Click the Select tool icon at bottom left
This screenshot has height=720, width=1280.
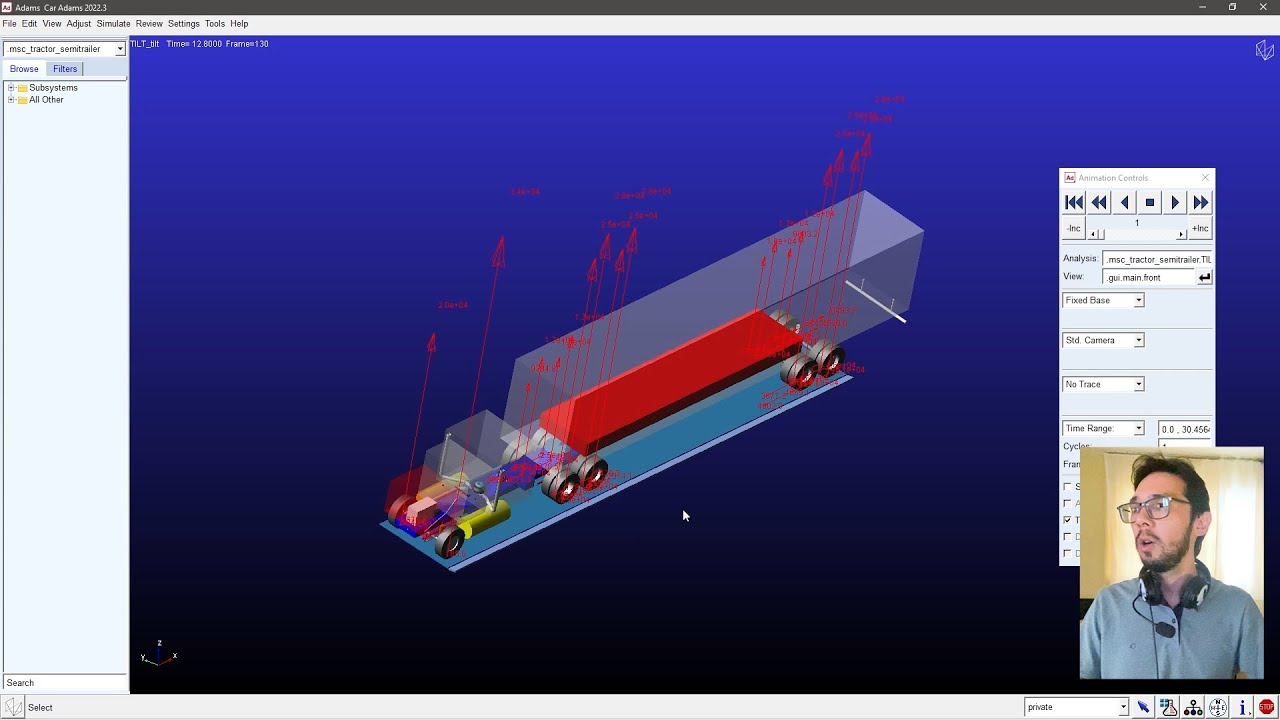(13, 707)
